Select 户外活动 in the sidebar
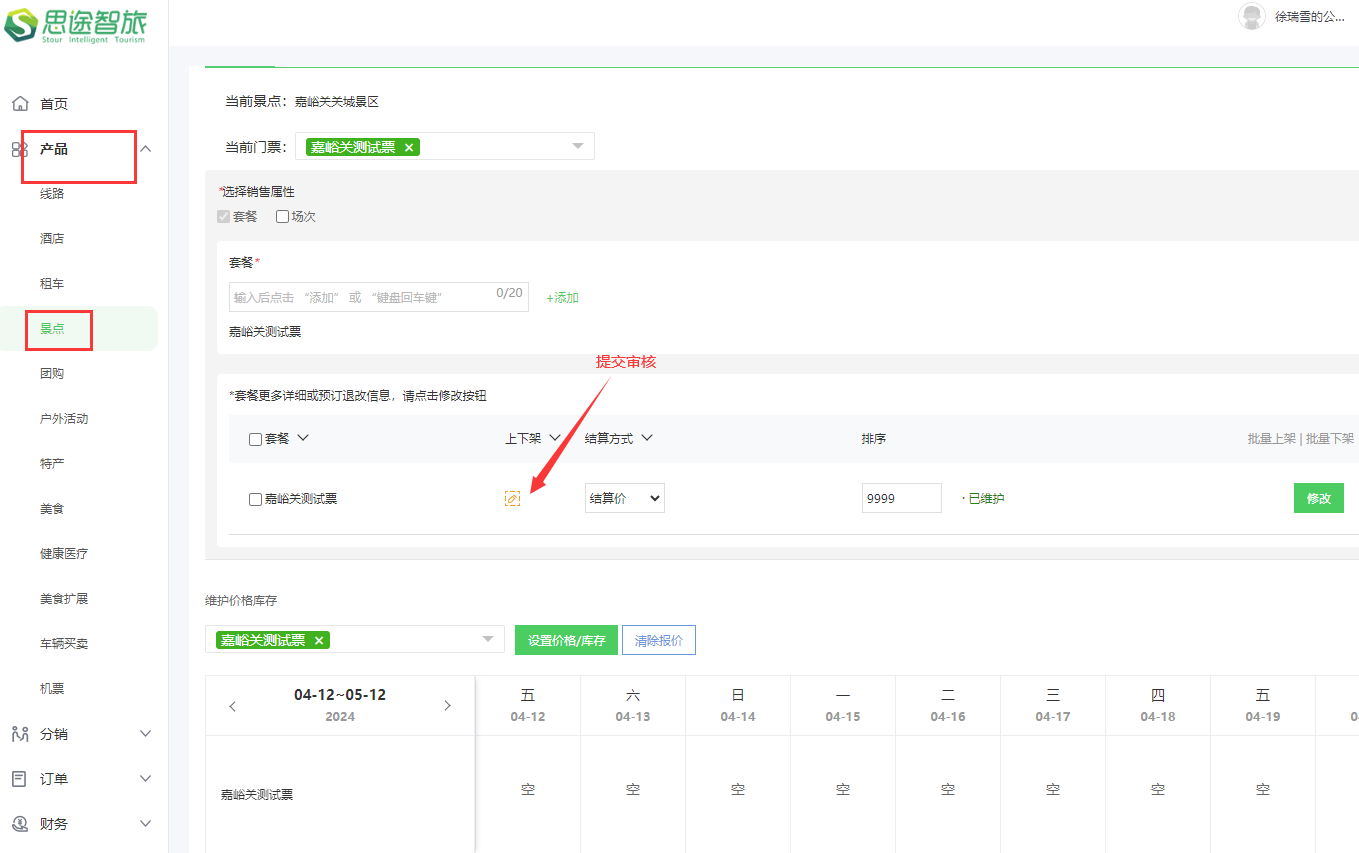 [x=64, y=419]
